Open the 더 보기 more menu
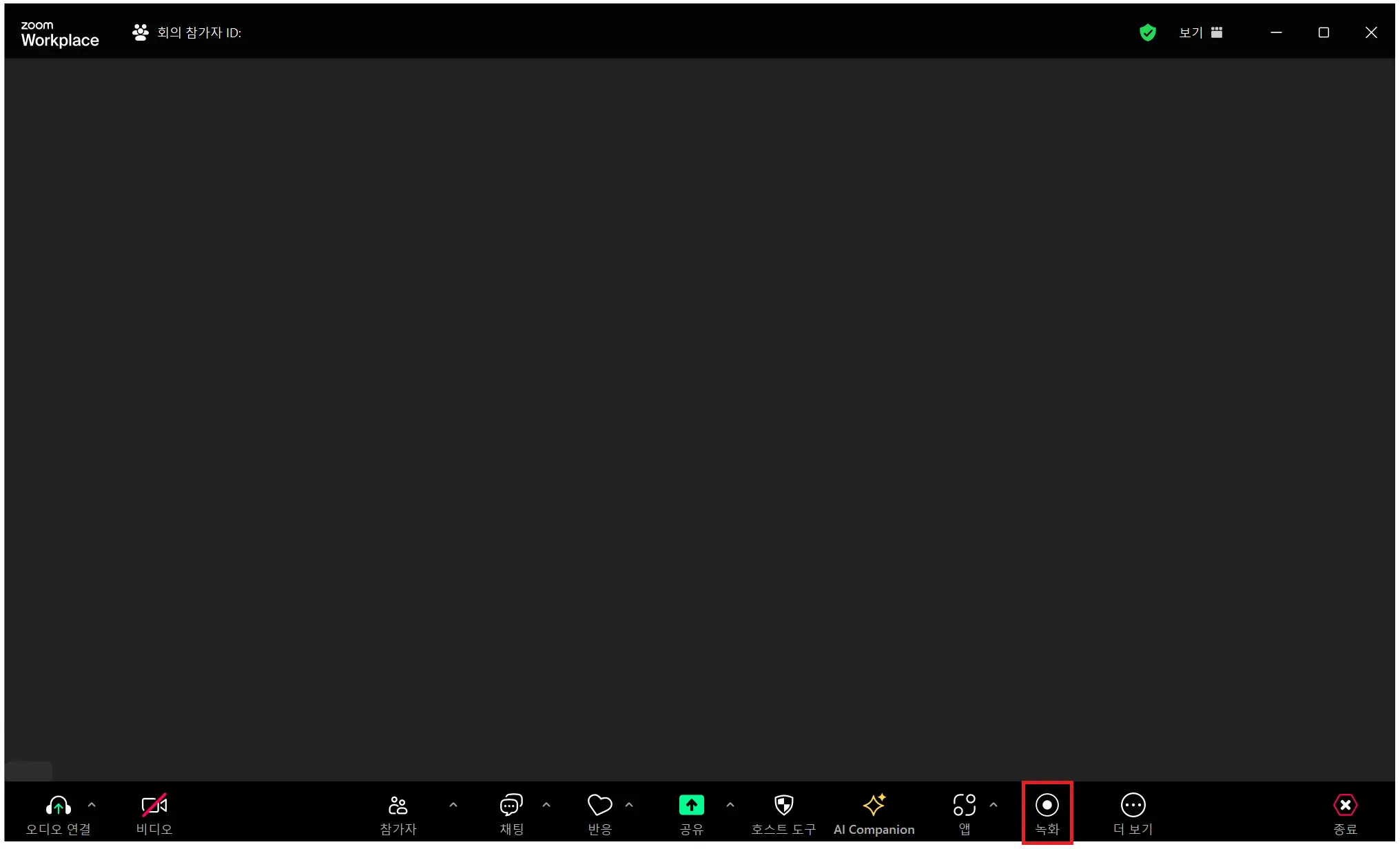 1133,806
